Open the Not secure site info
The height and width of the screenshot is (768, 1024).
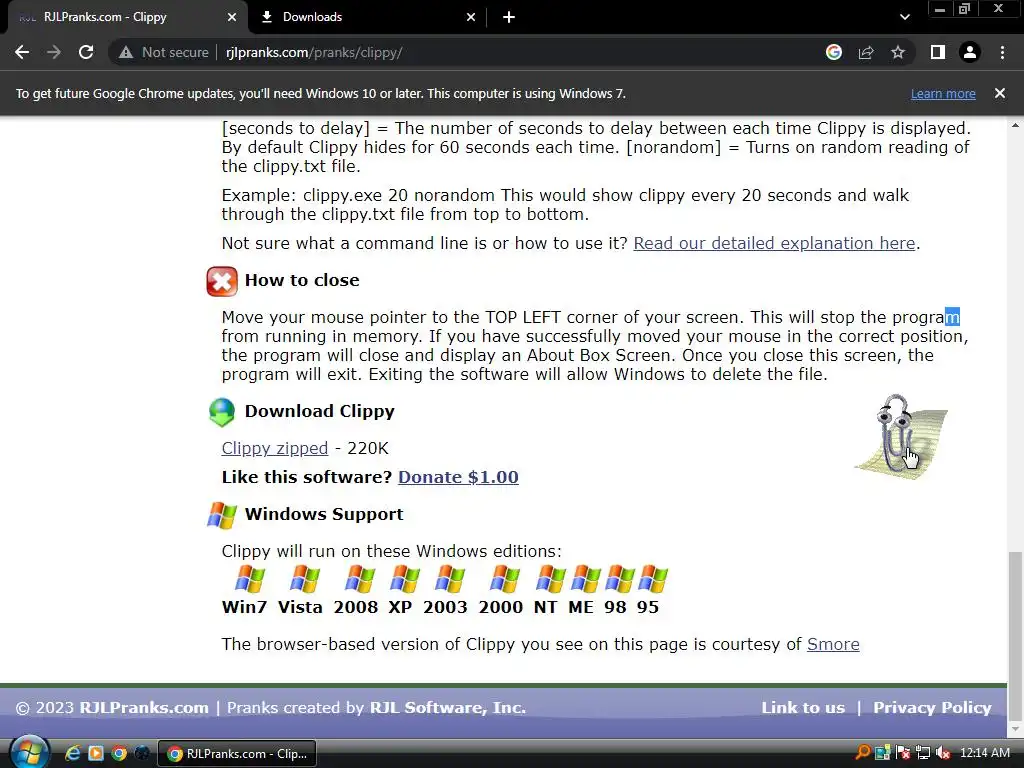(163, 52)
